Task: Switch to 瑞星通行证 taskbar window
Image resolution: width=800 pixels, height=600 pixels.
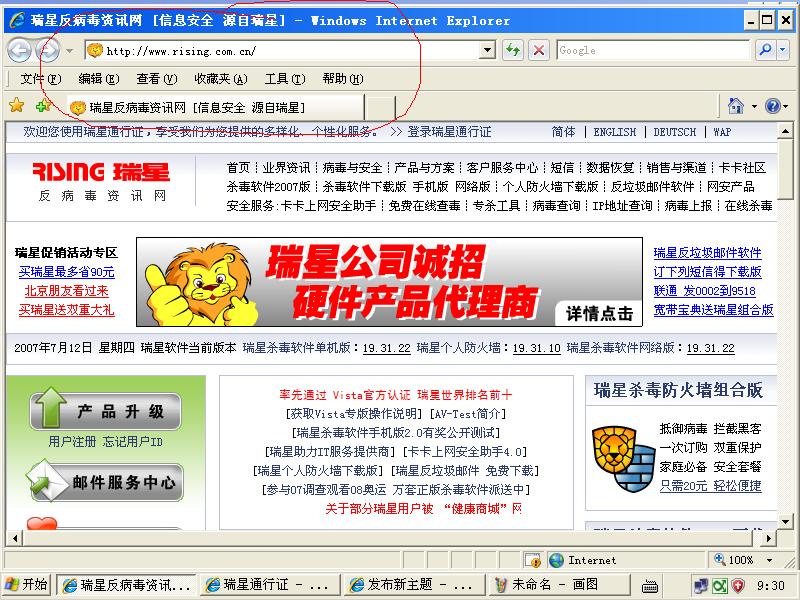Action: point(269,585)
